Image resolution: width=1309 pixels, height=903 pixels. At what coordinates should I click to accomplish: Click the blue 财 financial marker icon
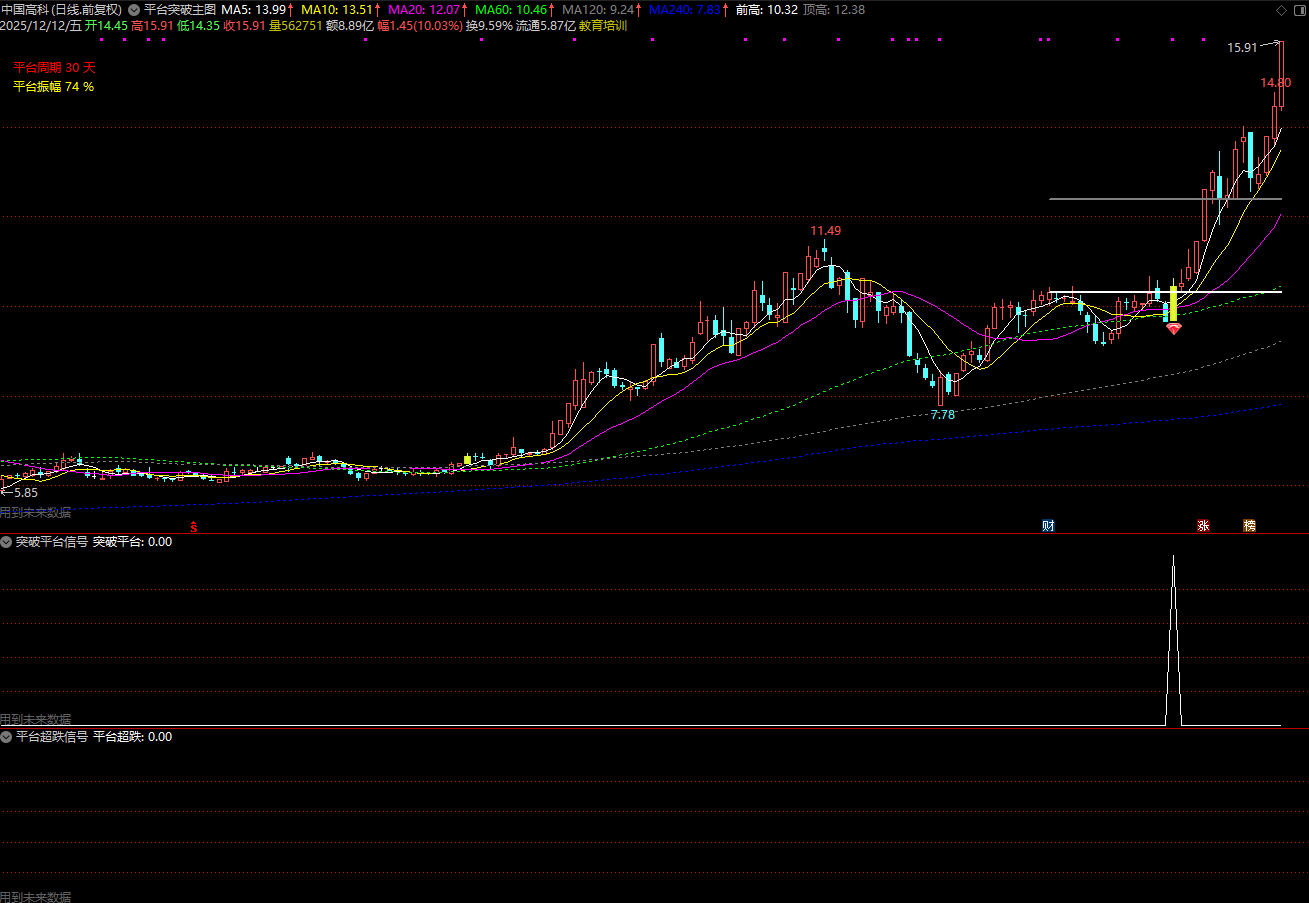coord(1048,526)
